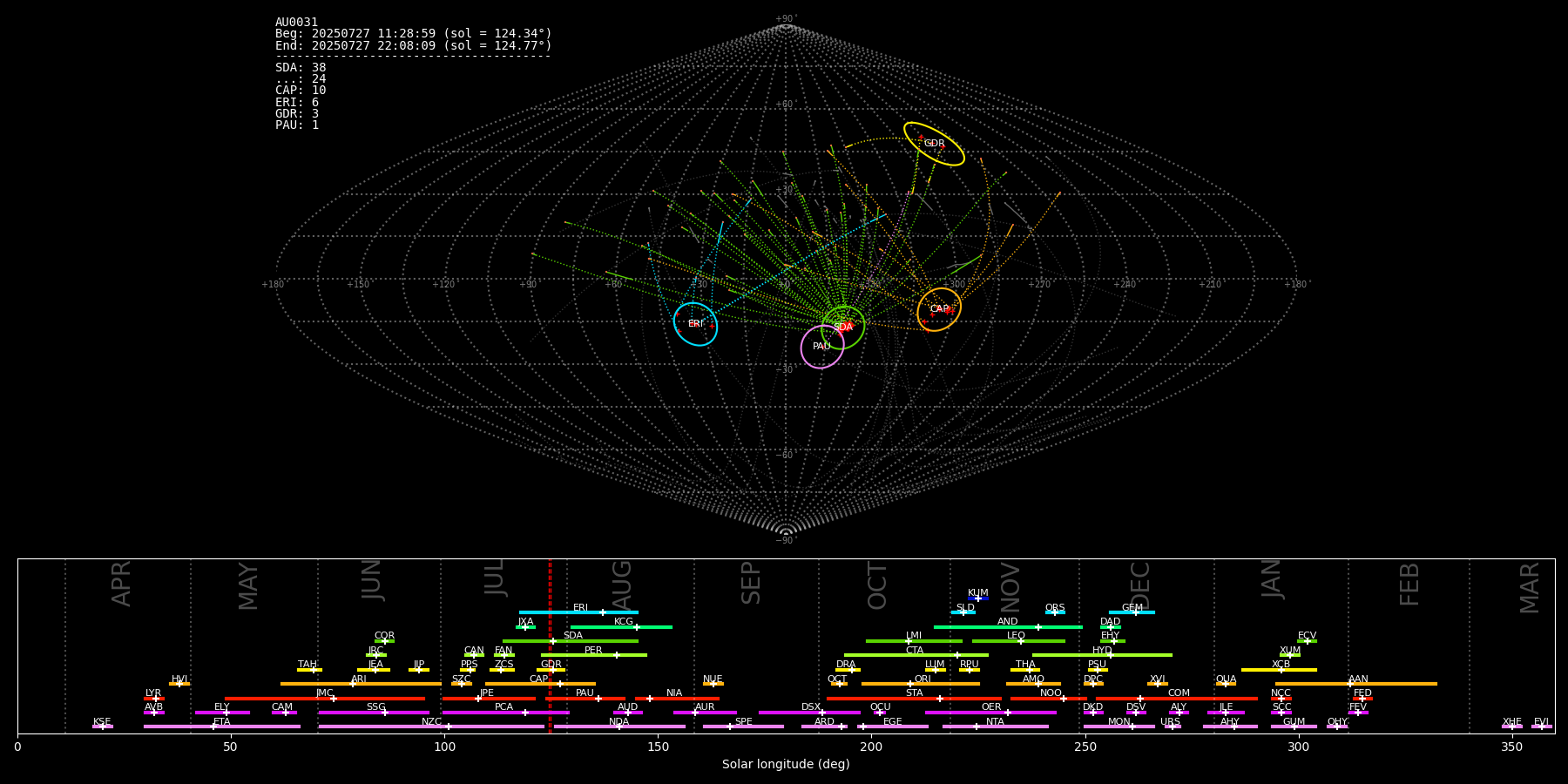Click the DEC month label in timeline
This screenshot has height=784, width=1568.
pos(1140,585)
